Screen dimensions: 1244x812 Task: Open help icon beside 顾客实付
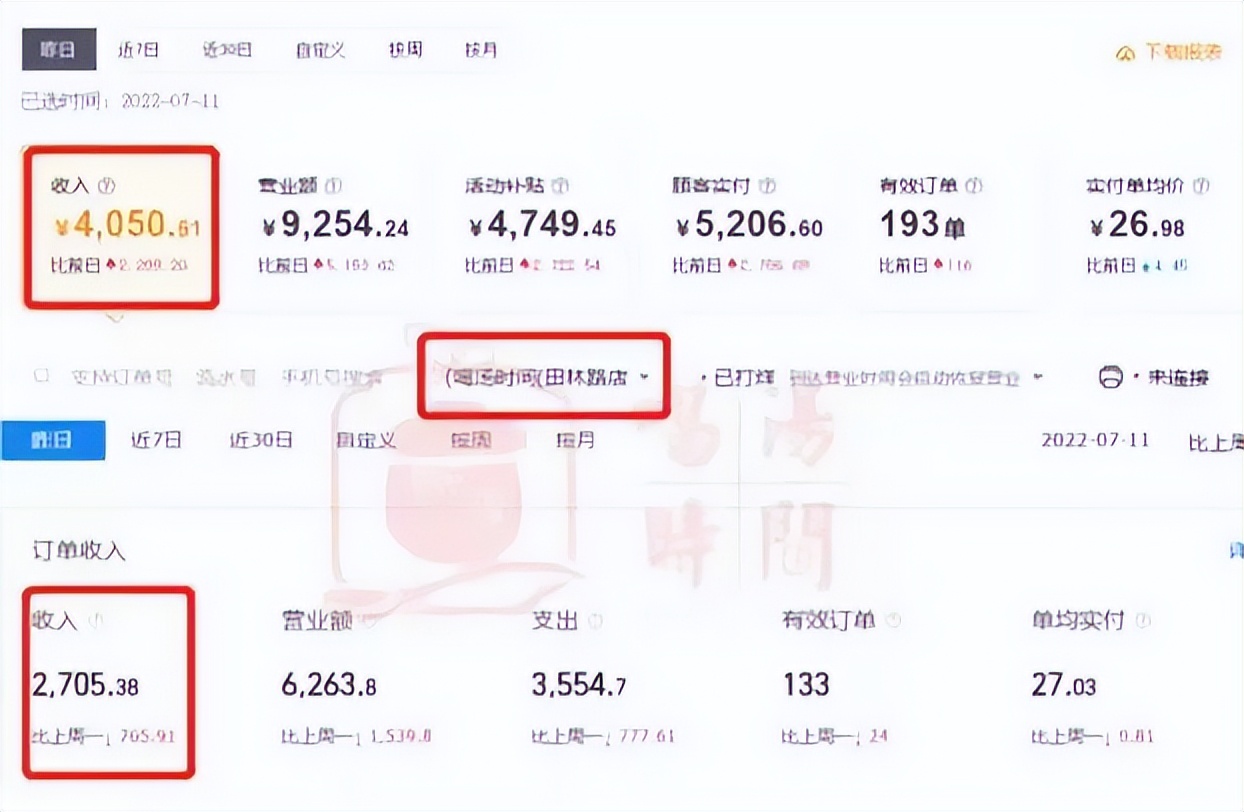coord(768,186)
